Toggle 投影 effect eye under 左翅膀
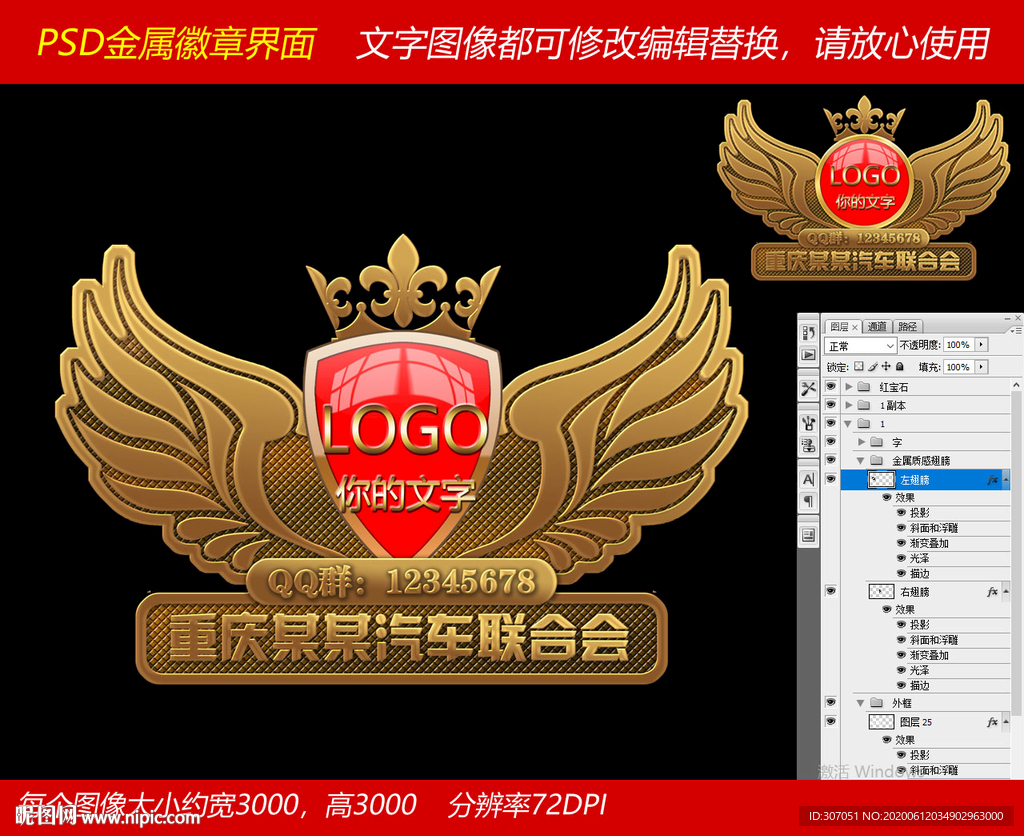The image size is (1024, 836). pos(901,513)
